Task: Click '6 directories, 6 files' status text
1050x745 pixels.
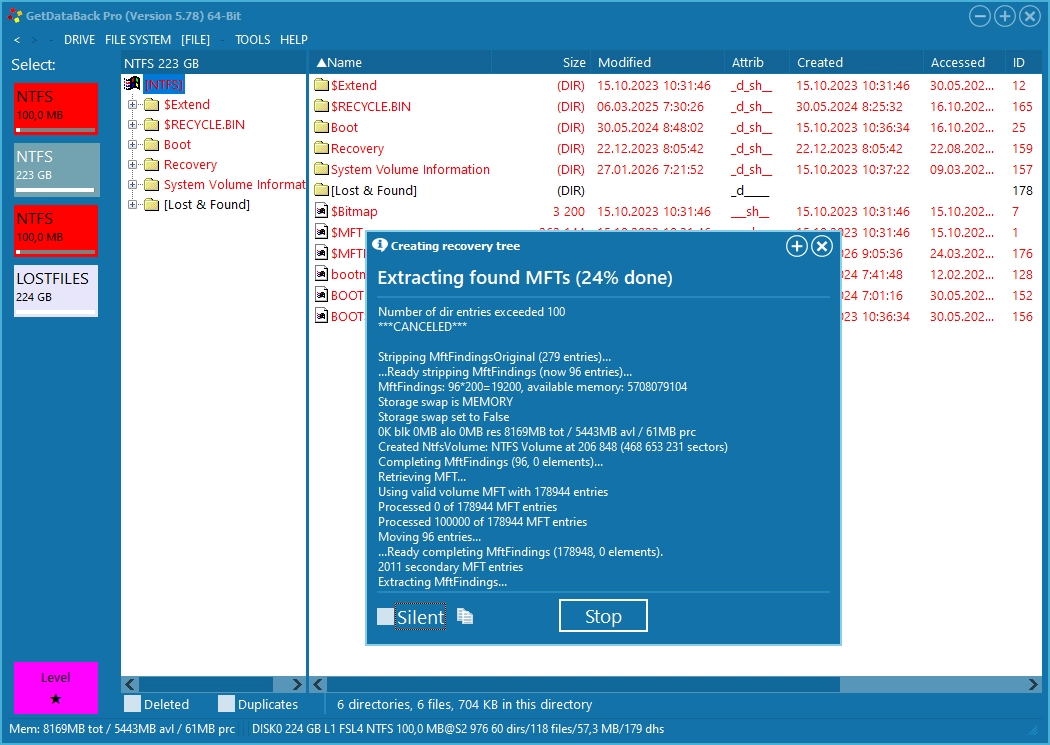Action: (464, 704)
